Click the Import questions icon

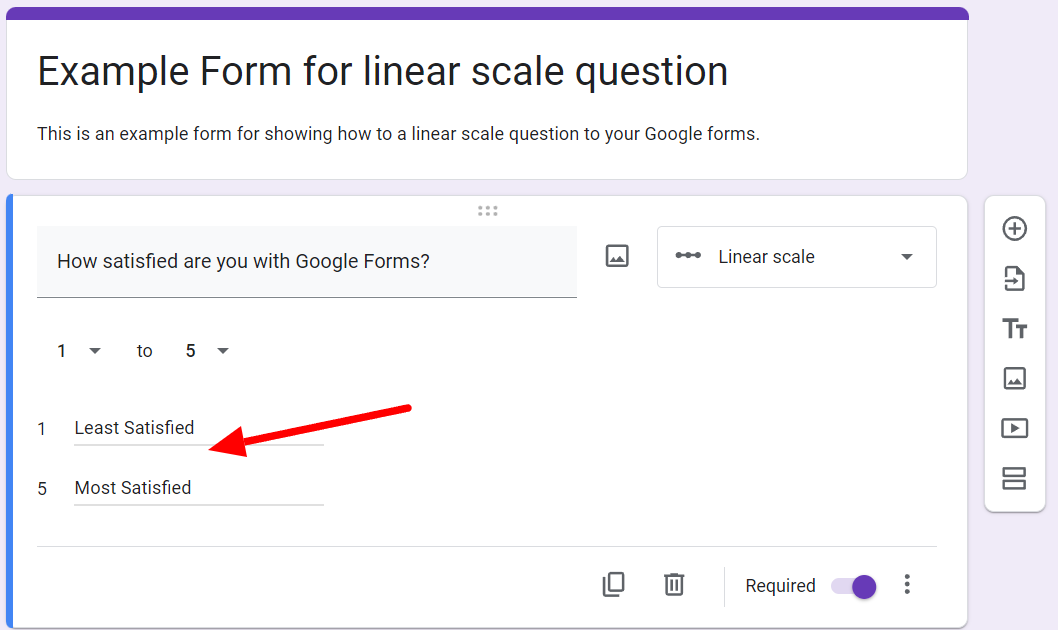tap(1014, 279)
